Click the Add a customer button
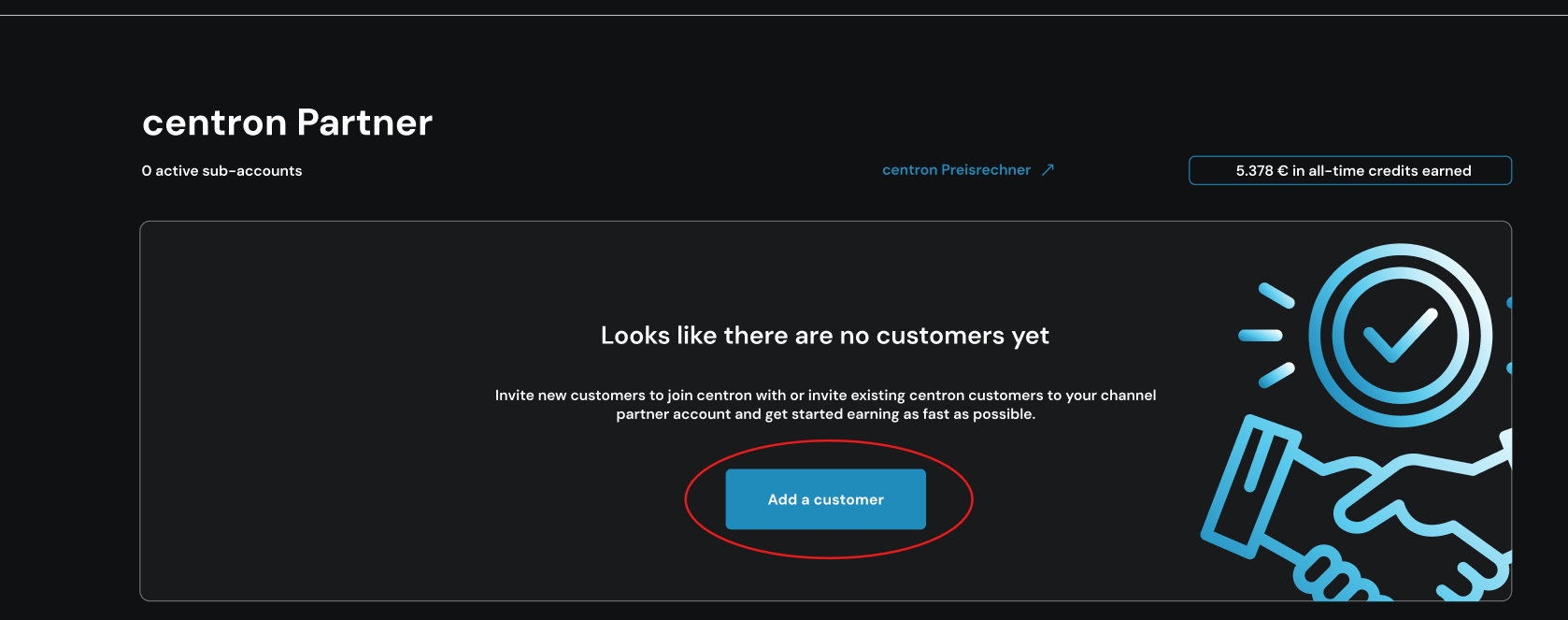Image resolution: width=1568 pixels, height=620 pixels. 825,499
